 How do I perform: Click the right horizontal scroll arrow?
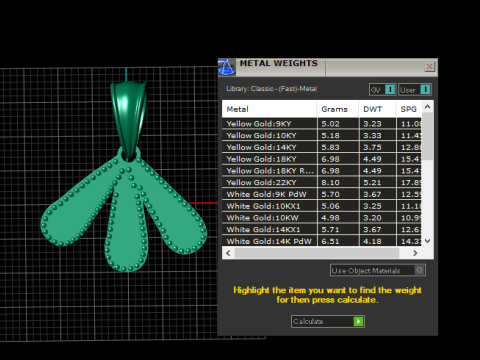[415, 253]
